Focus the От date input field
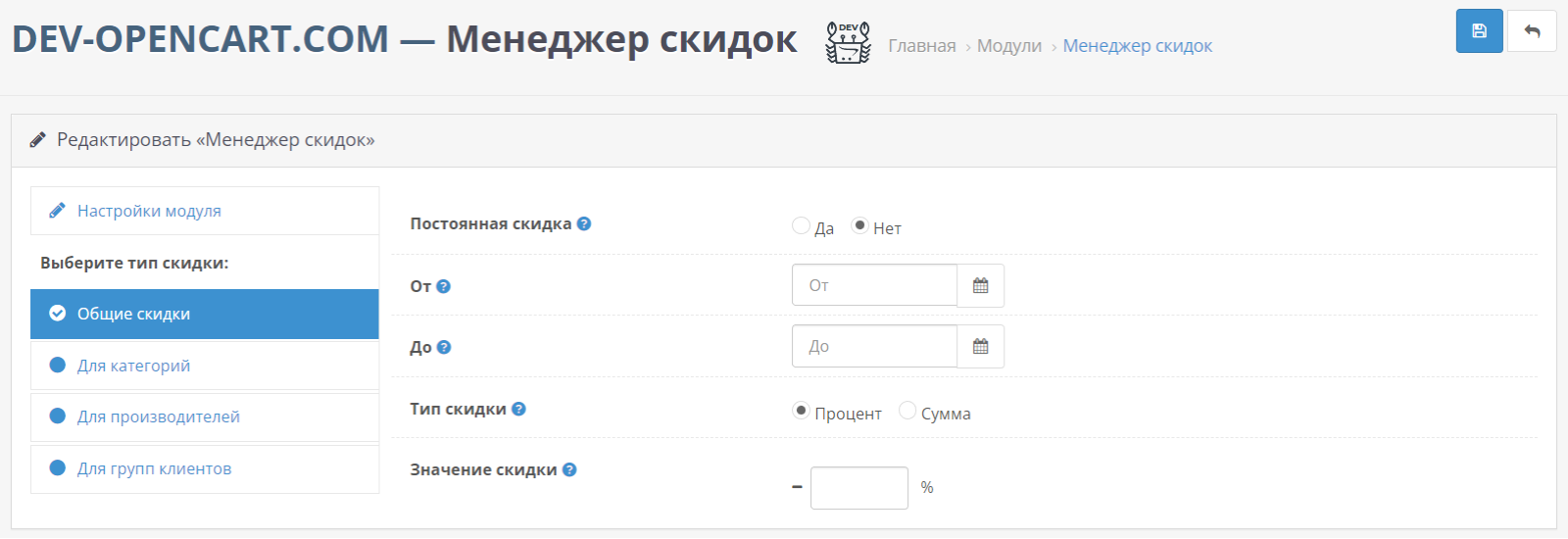This screenshot has width=1568, height=539. click(874, 286)
